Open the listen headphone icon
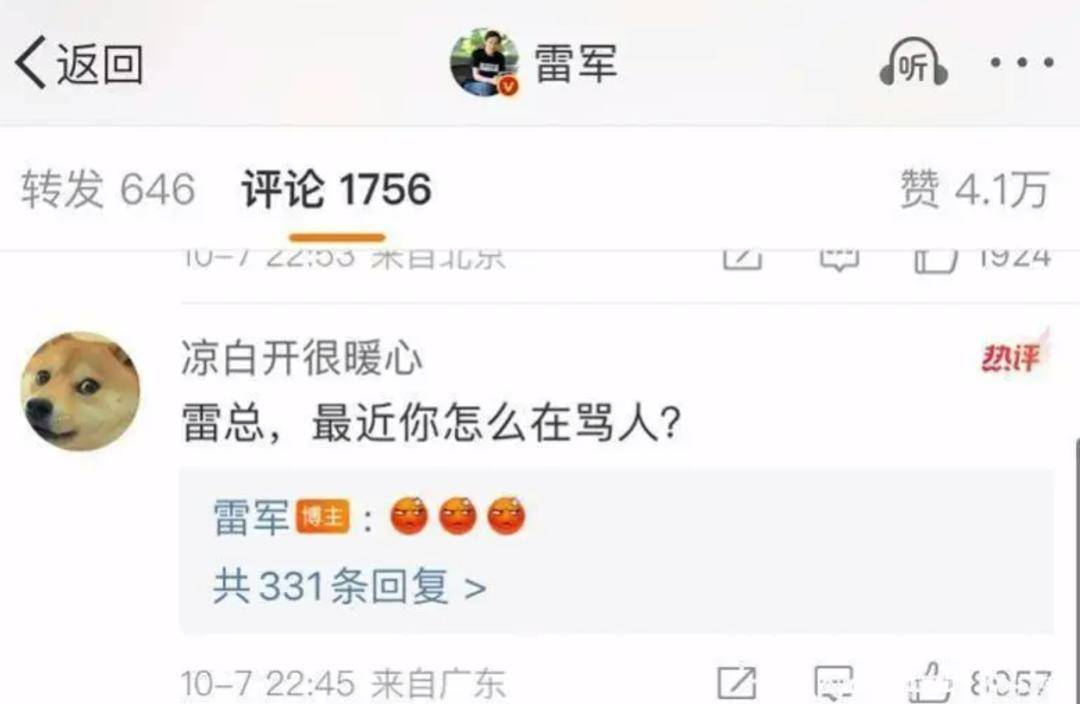The width and height of the screenshot is (1080, 704). pos(913,63)
